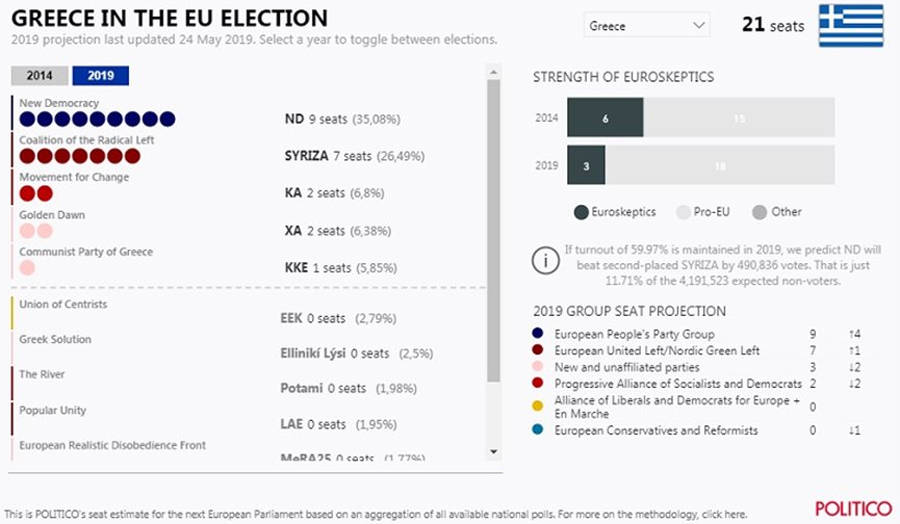Click the Pro-EU legend dot
The width and height of the screenshot is (900, 524).
[x=684, y=212]
